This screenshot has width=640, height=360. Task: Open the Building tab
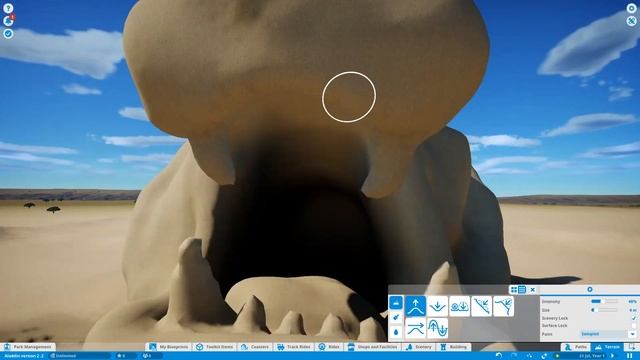point(454,347)
